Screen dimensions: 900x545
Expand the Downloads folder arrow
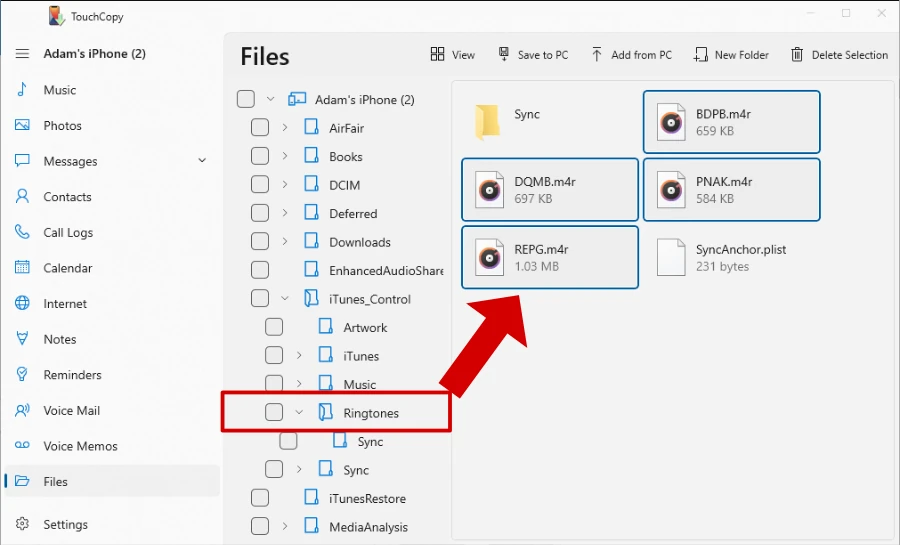point(285,242)
